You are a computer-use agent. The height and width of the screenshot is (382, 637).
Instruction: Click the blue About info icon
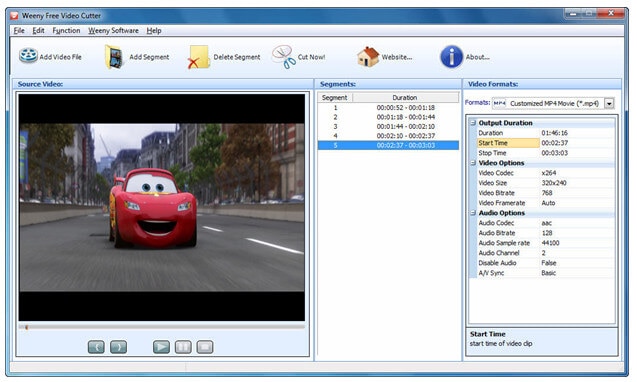point(451,56)
